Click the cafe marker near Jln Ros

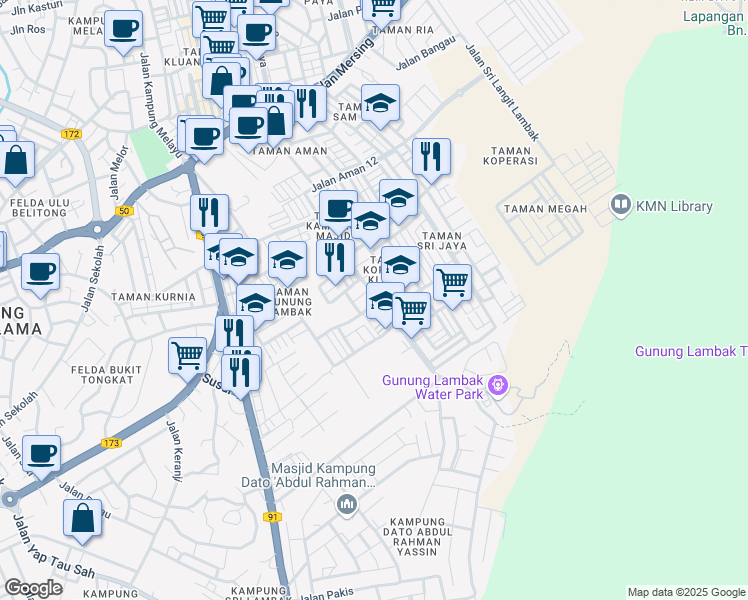(x=123, y=29)
